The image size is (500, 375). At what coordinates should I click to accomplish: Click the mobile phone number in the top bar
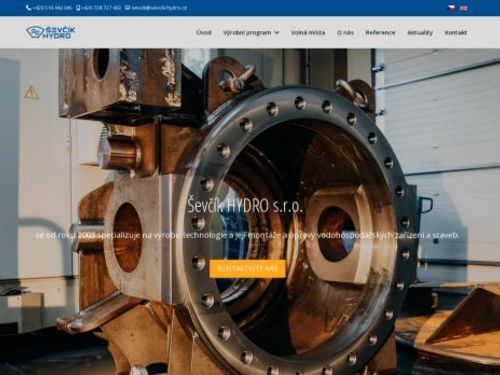(x=99, y=8)
